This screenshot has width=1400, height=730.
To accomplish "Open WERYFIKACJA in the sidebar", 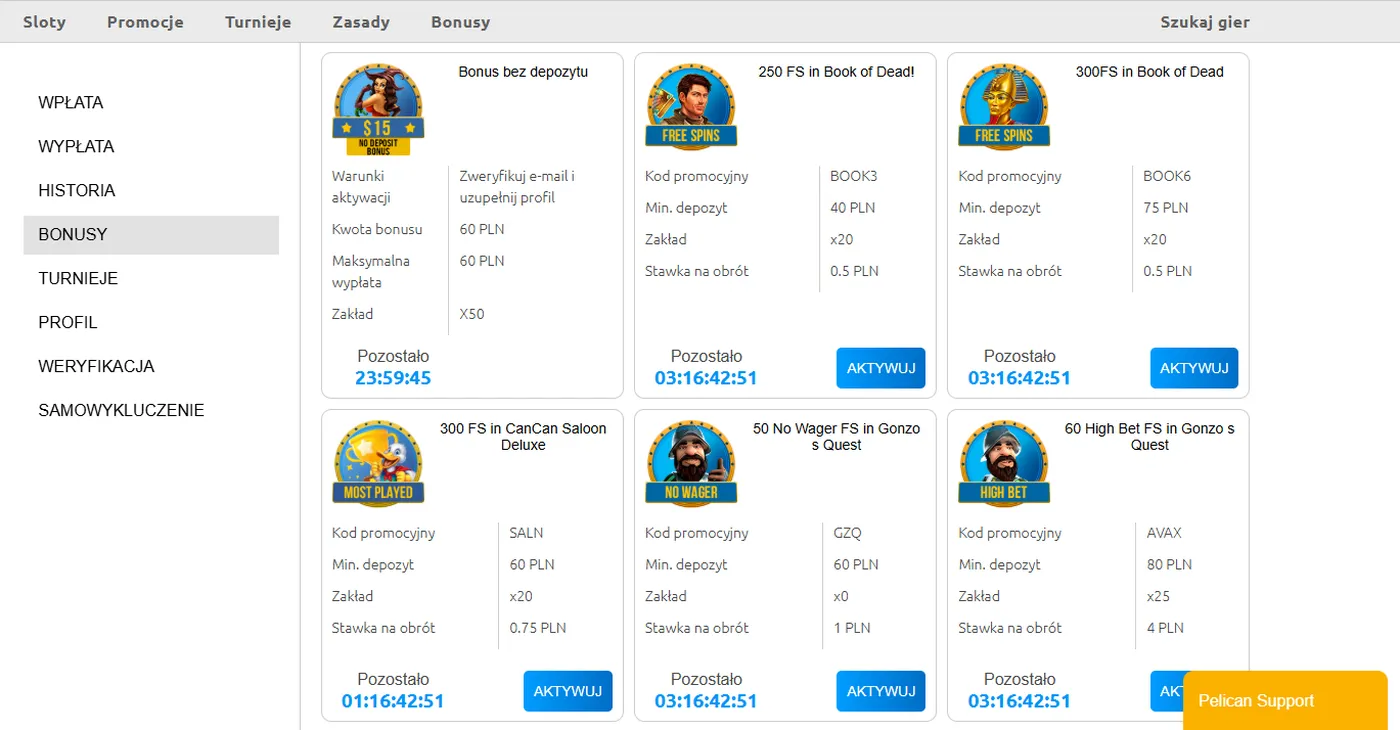I will [96, 367].
